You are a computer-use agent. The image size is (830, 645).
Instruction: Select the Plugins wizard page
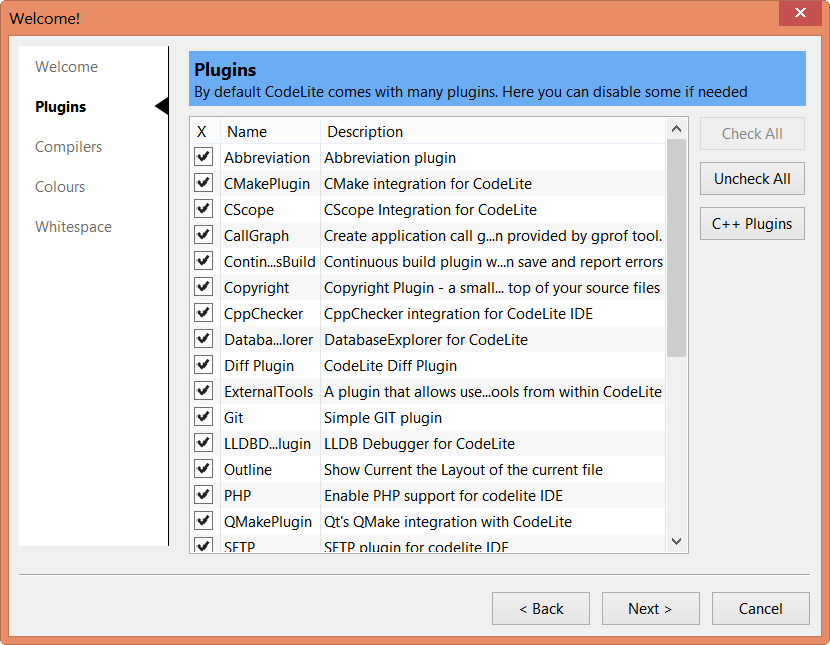pyautogui.click(x=60, y=107)
